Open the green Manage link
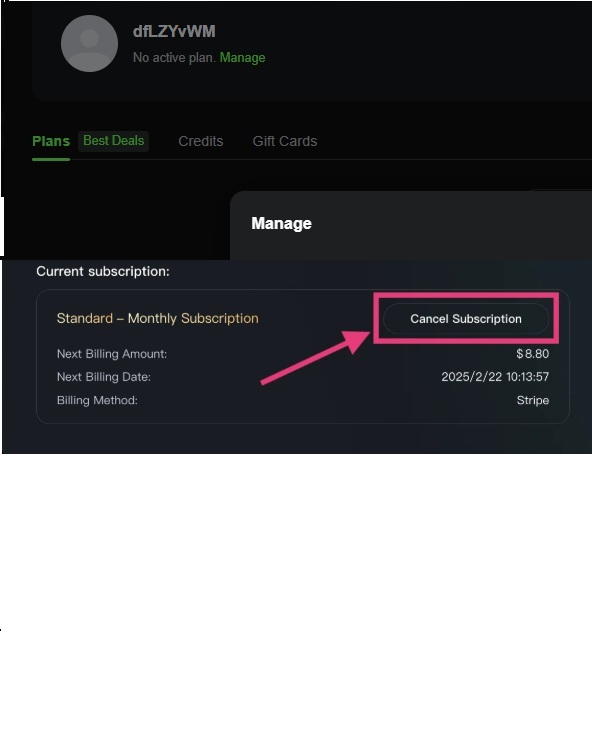Screen dimensions: 592x745 point(242,57)
